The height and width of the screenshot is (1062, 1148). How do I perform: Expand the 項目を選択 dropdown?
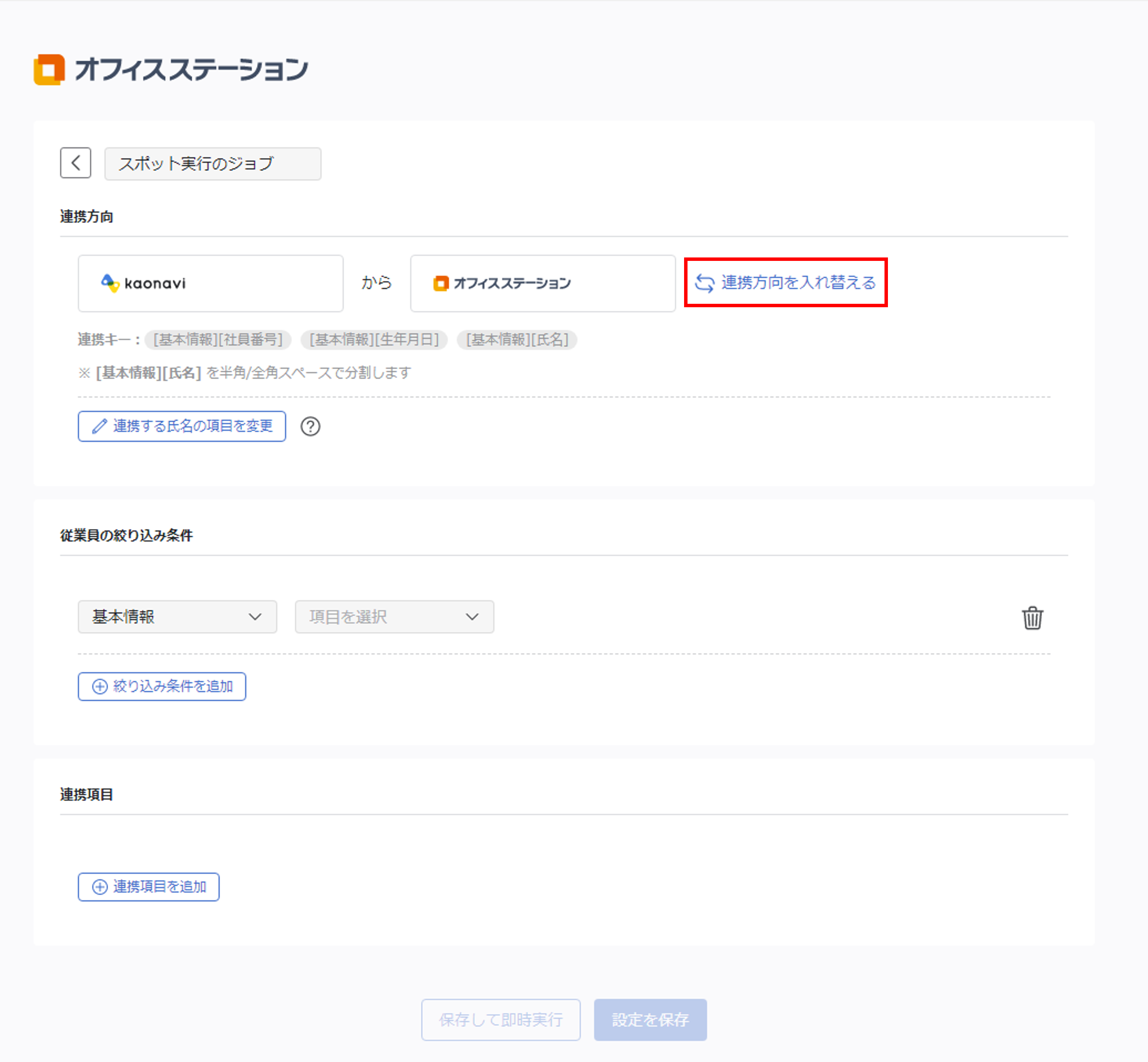tap(394, 617)
